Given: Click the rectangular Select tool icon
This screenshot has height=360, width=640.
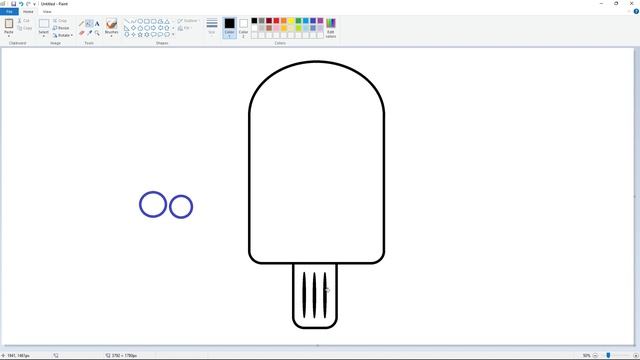Looking at the screenshot, I should point(44,23).
